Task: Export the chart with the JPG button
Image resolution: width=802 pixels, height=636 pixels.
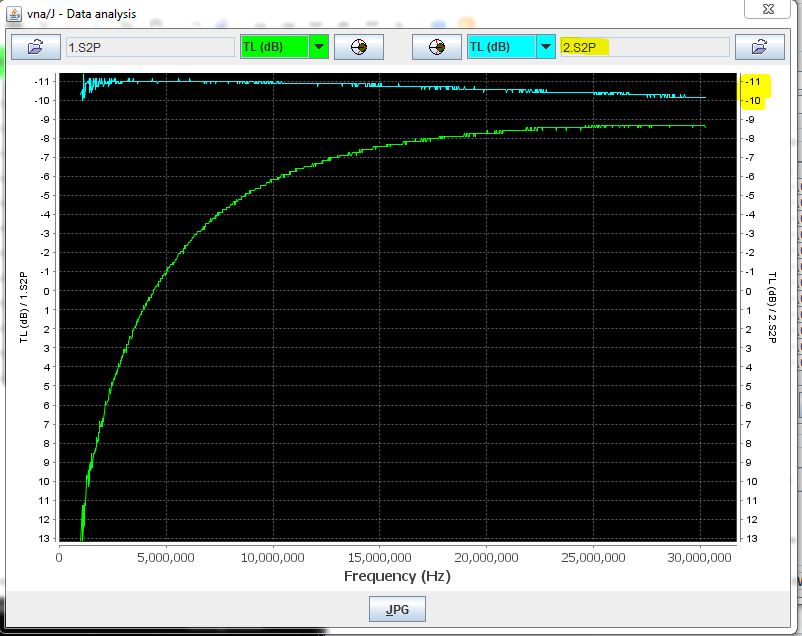Action: tap(397, 609)
